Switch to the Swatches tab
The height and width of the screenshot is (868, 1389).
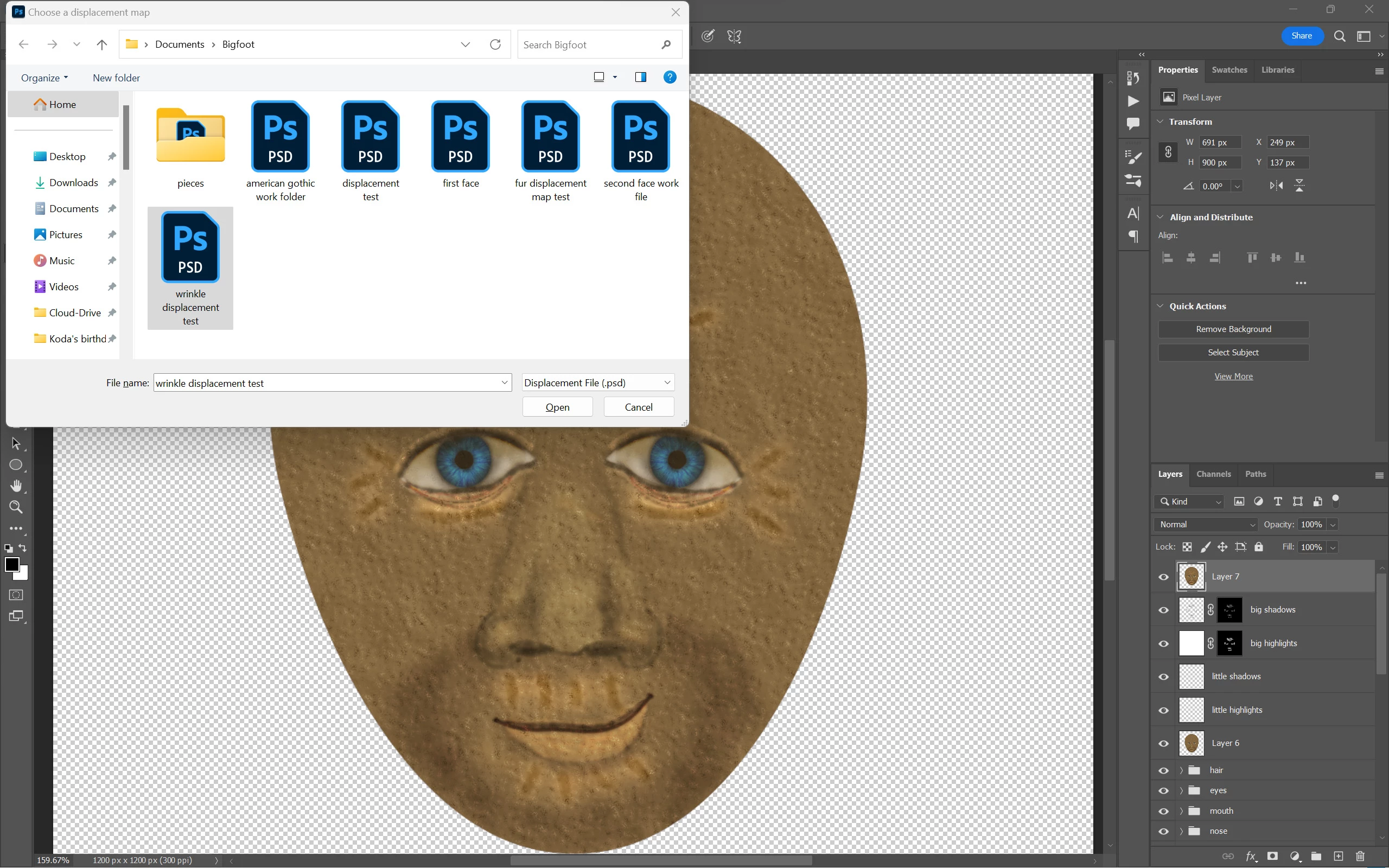coord(1229,70)
